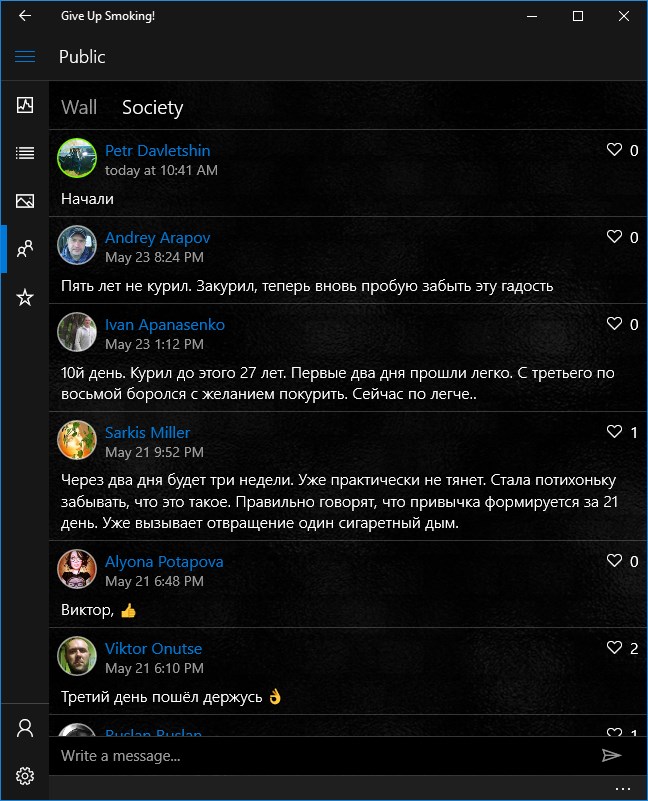Open the hamburger navigation menu

(25, 57)
